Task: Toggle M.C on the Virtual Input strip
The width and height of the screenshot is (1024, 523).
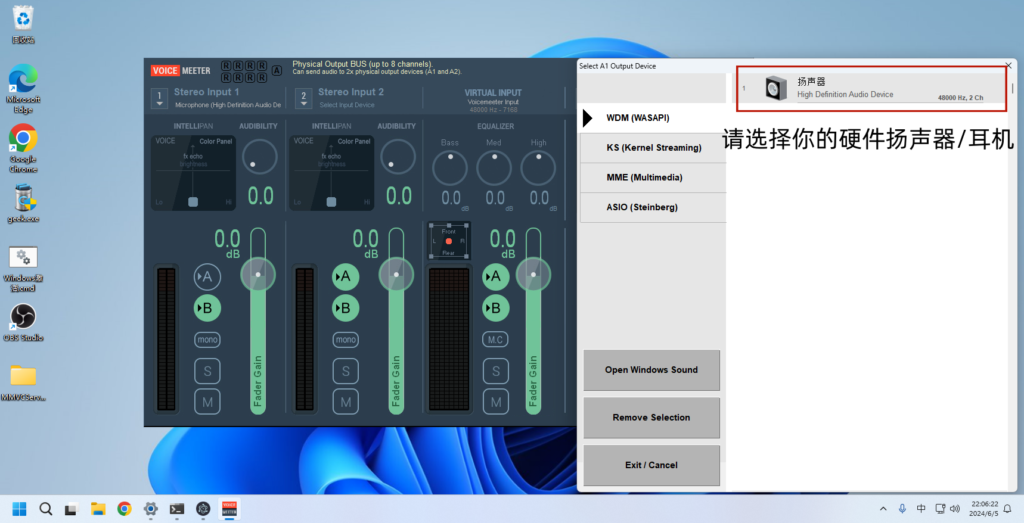Action: coord(496,340)
